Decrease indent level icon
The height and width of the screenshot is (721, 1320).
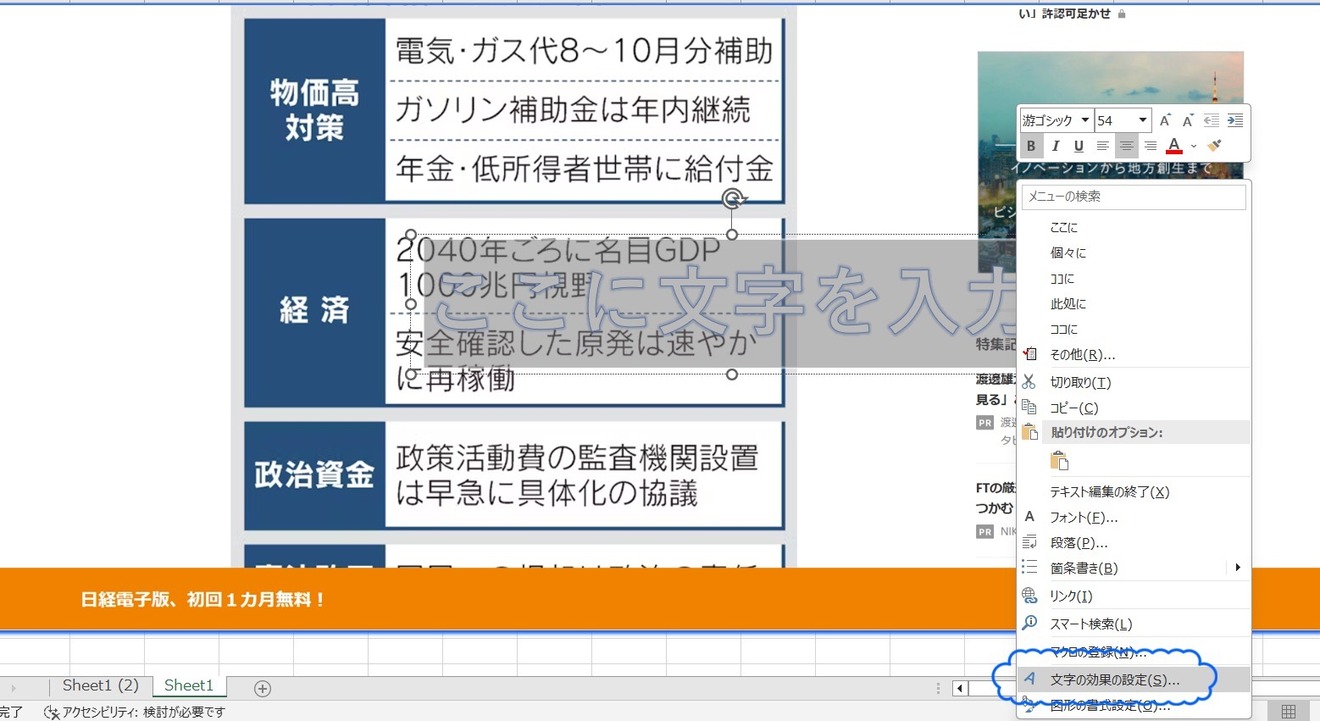1211,120
